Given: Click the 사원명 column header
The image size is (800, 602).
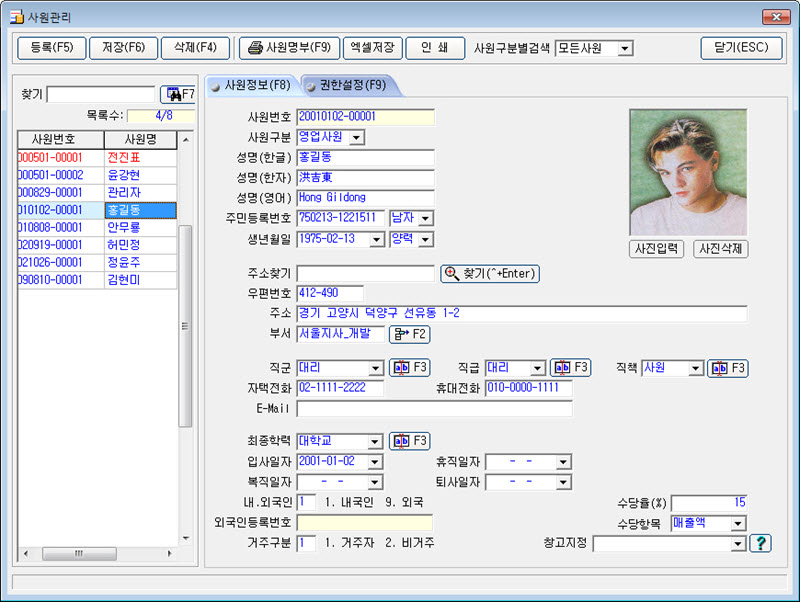Looking at the screenshot, I should 141,139.
